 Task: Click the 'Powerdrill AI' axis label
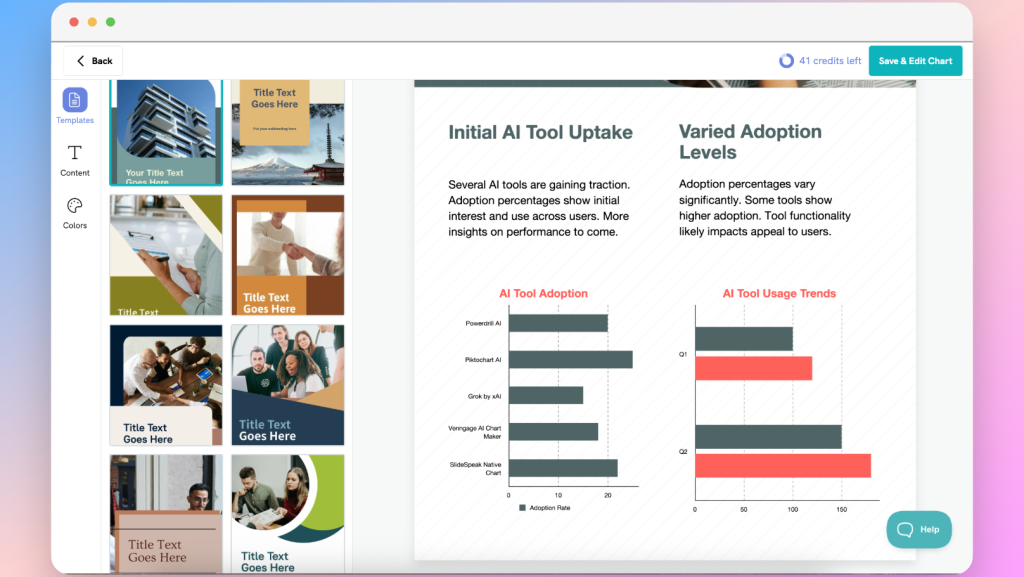click(x=483, y=323)
